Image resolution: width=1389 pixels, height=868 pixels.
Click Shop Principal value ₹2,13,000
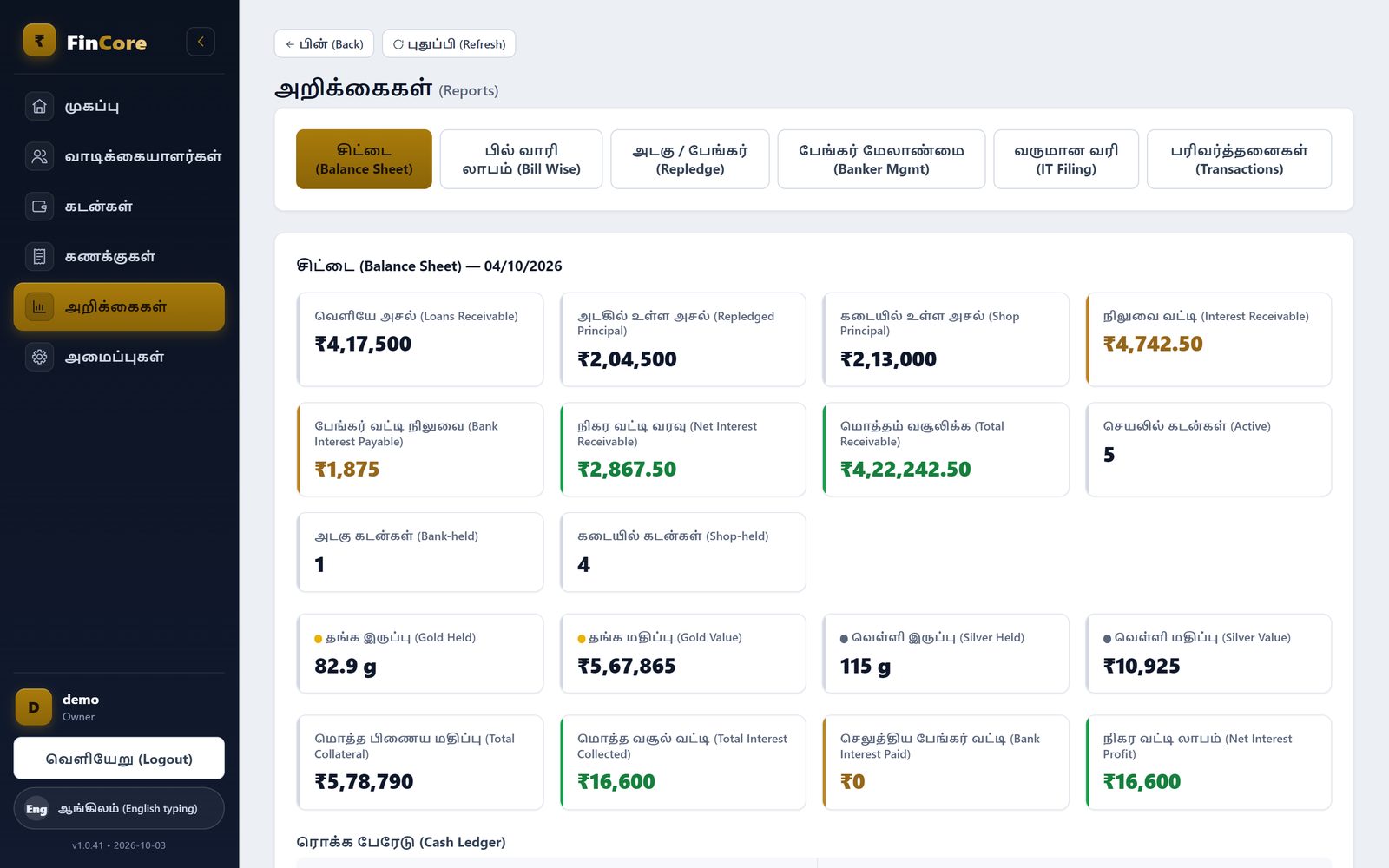click(x=888, y=359)
